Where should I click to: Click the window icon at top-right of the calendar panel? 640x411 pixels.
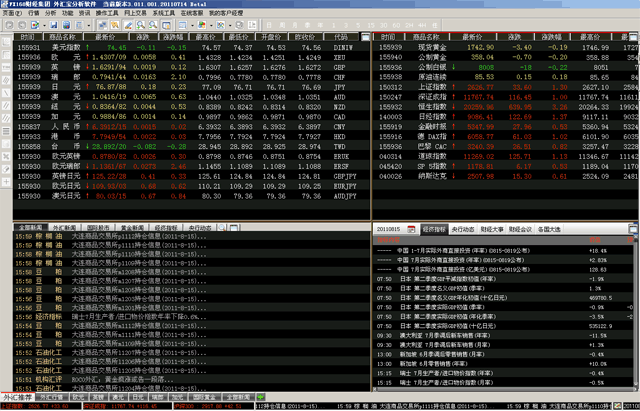click(633, 229)
